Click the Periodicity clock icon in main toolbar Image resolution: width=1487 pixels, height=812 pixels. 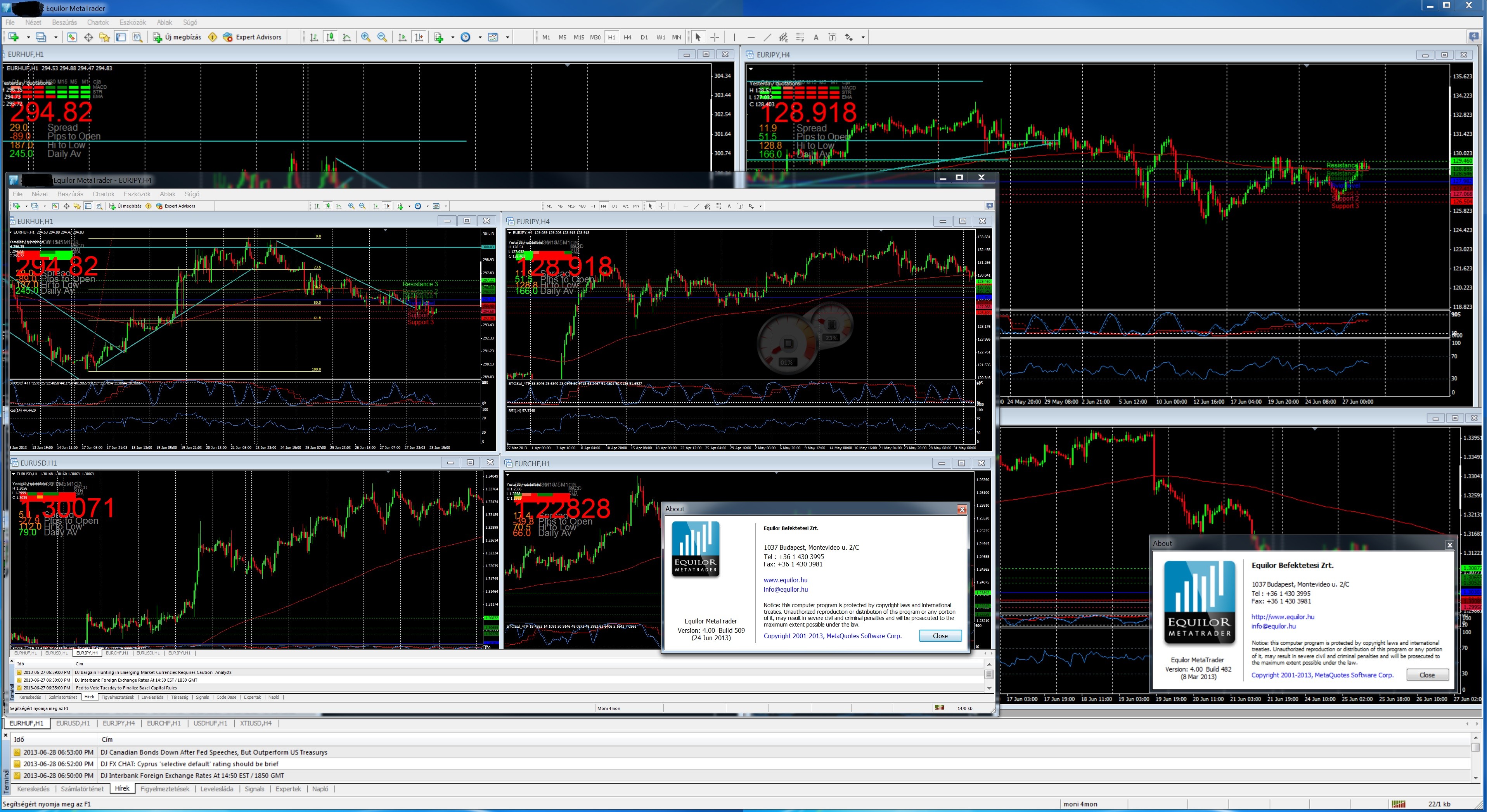(x=465, y=37)
